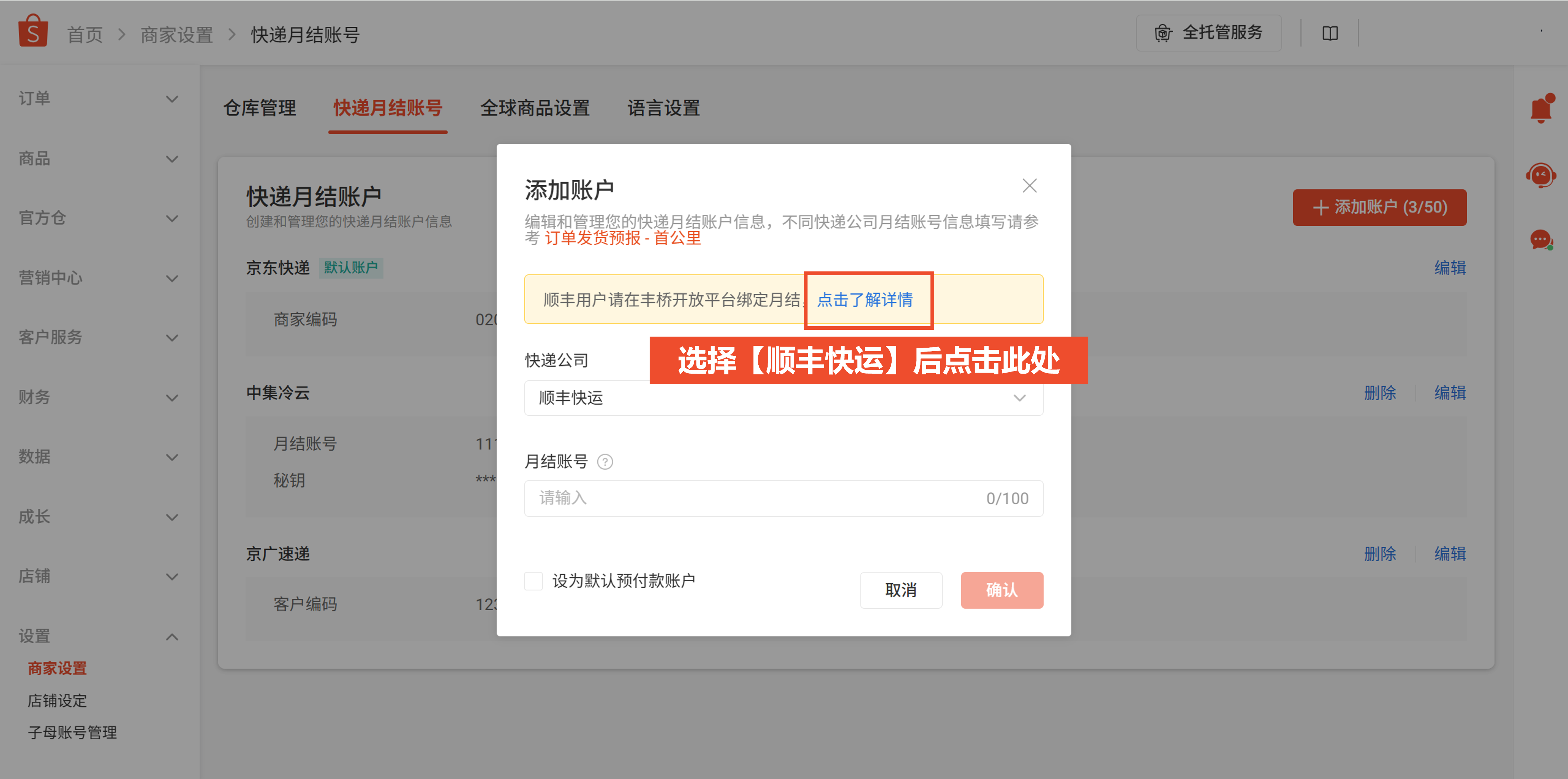Screen dimensions: 1568x779
Task: Expand the 官方仓 sidebar menu
Action: click(99, 218)
